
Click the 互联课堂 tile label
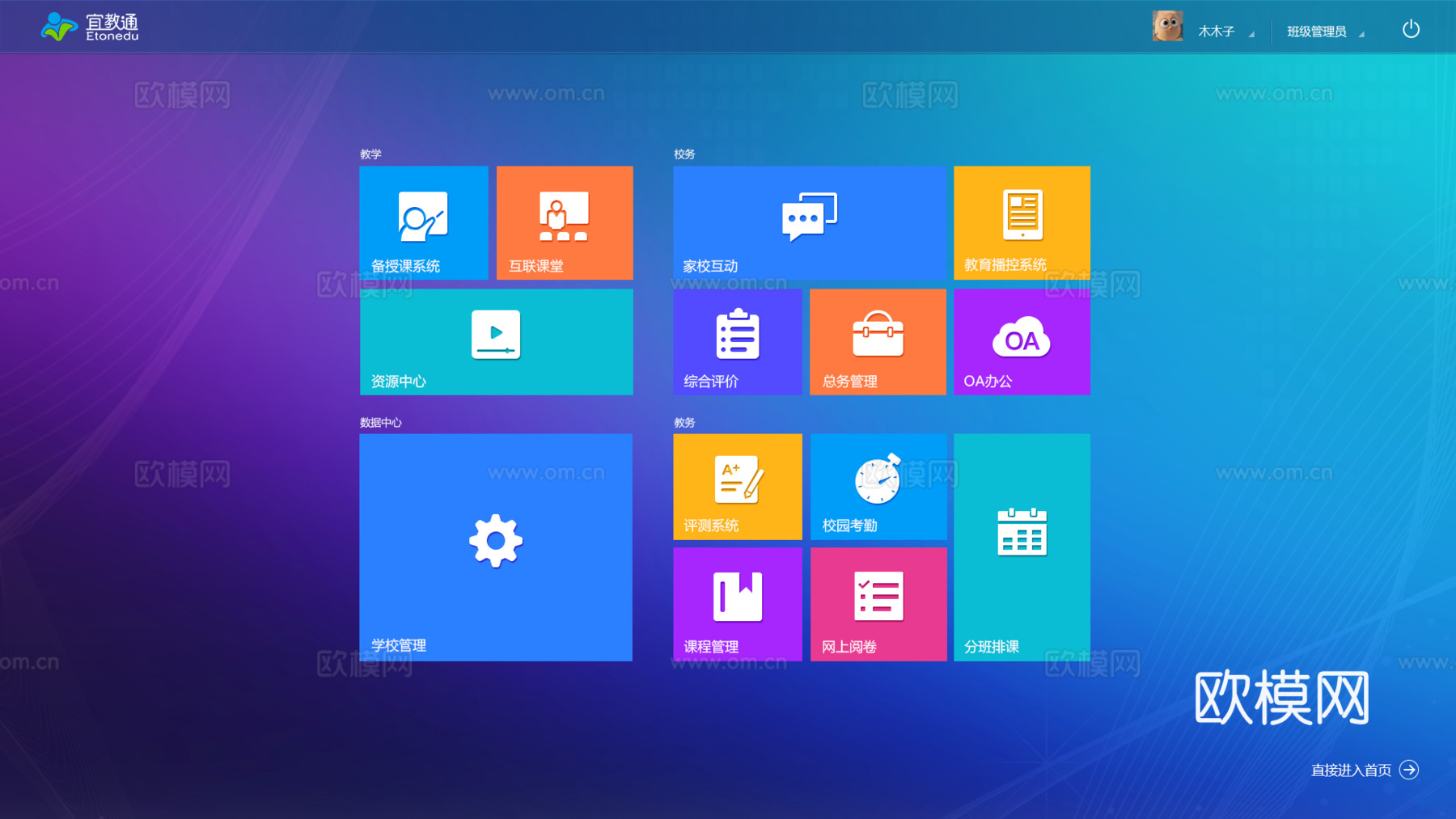535,266
